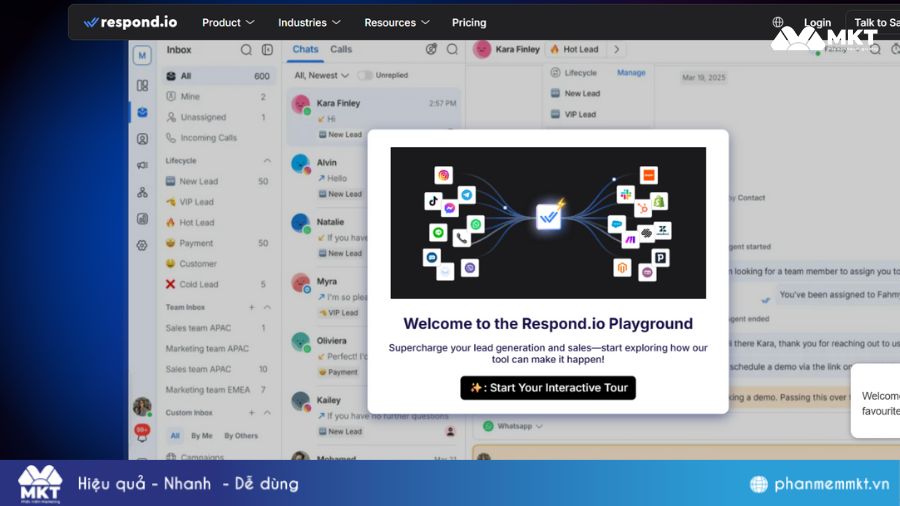Open the Product menu
900x506 pixels.
coord(228,22)
